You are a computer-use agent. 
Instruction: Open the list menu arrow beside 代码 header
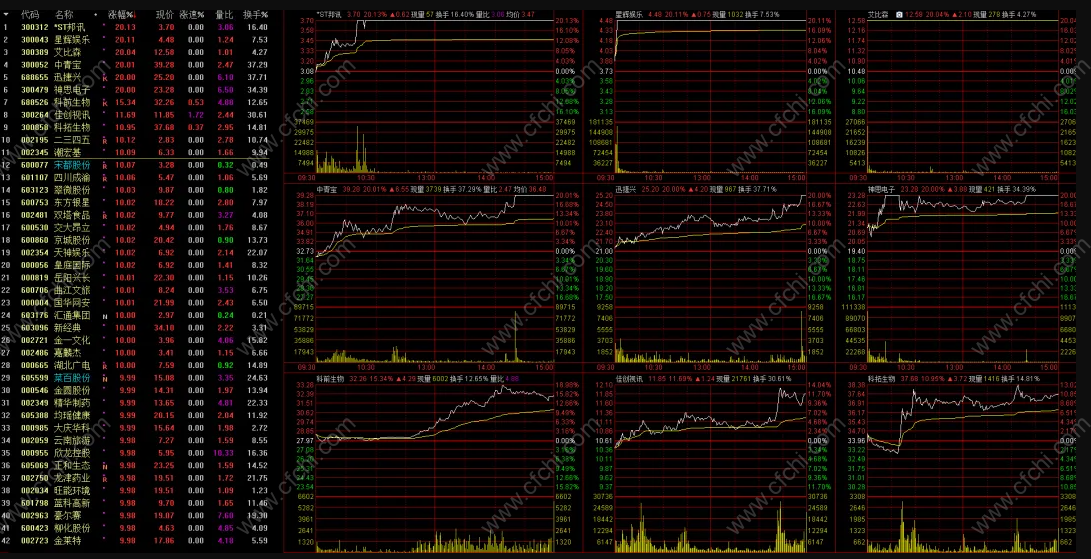click(6, 14)
